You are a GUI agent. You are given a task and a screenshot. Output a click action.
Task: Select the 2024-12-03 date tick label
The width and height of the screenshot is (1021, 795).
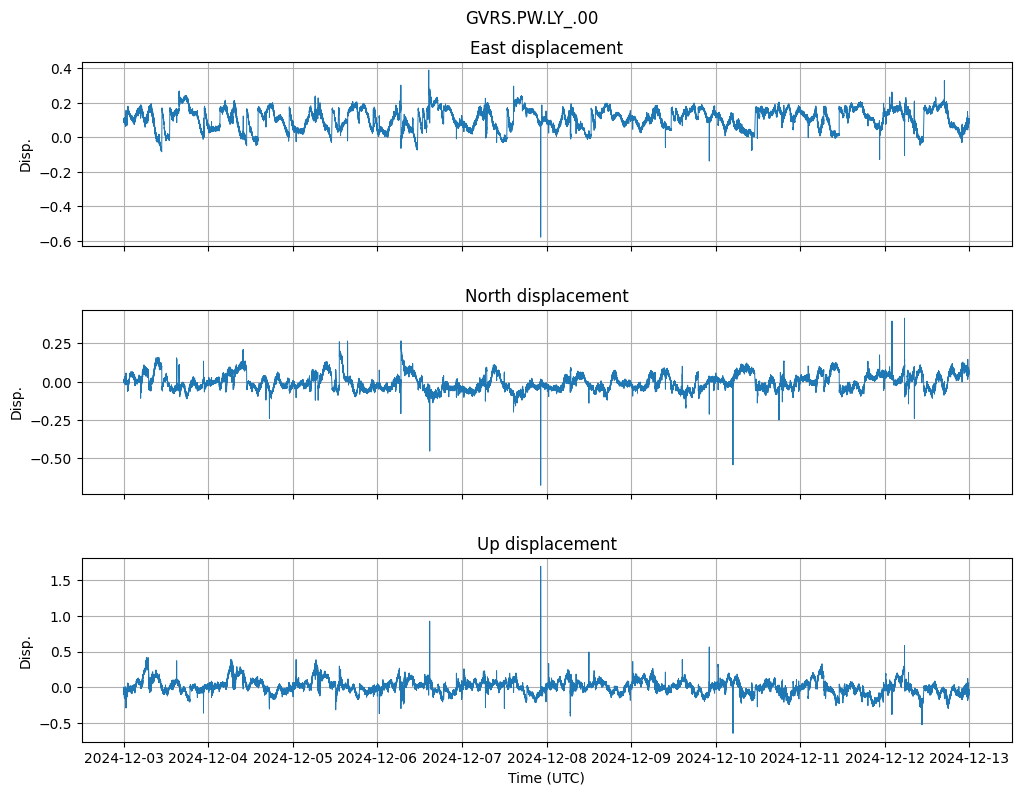124,759
